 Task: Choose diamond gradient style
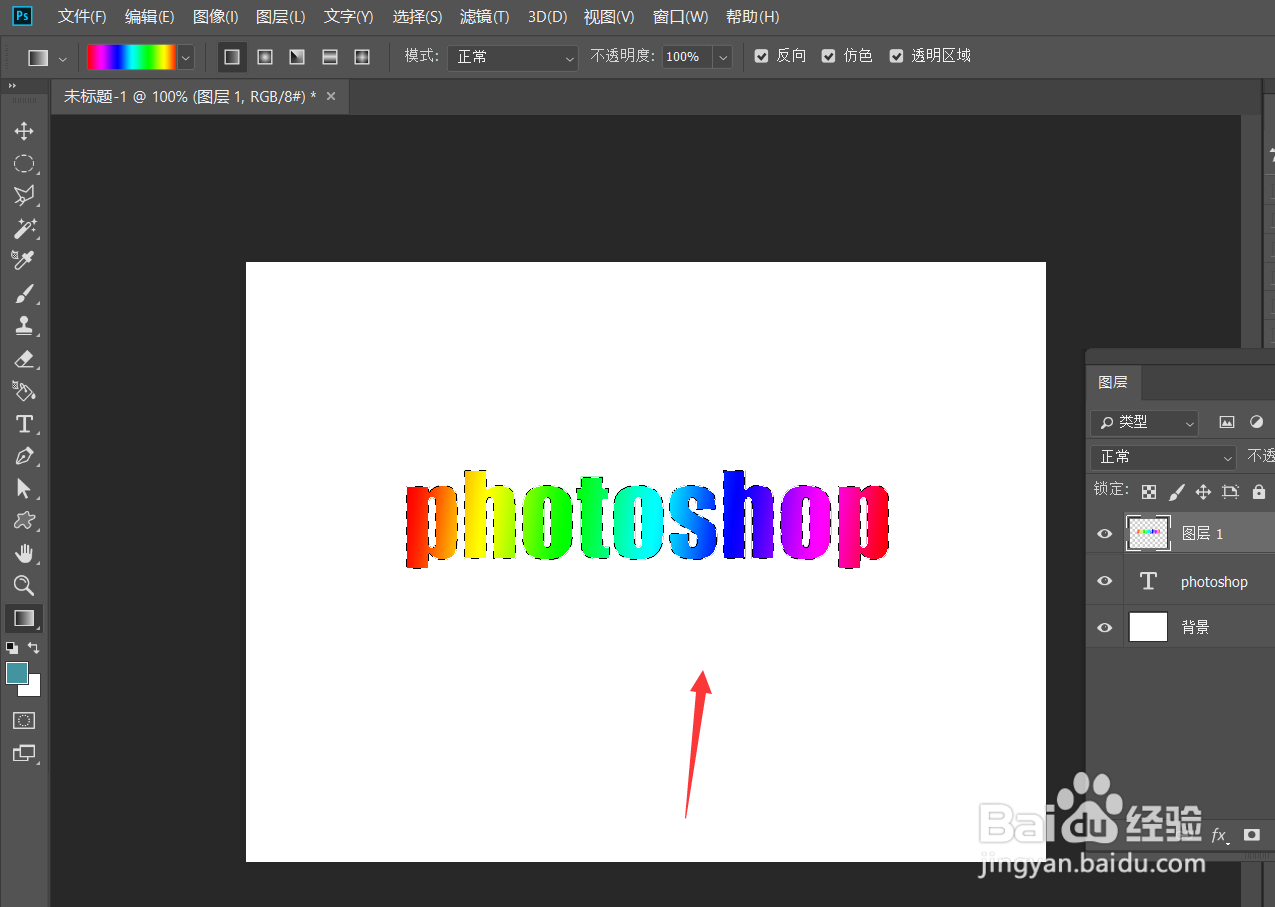coord(362,57)
